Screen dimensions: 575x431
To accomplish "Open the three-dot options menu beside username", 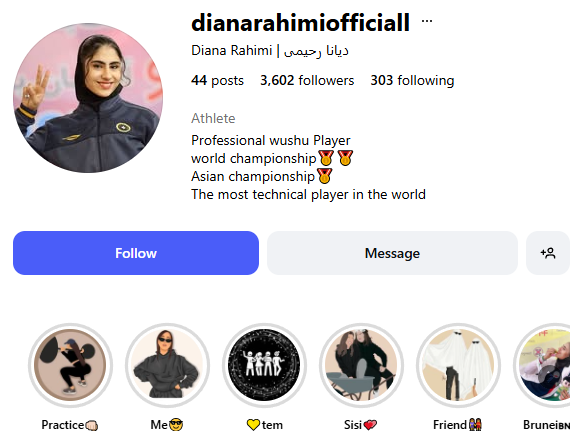I will point(426,21).
